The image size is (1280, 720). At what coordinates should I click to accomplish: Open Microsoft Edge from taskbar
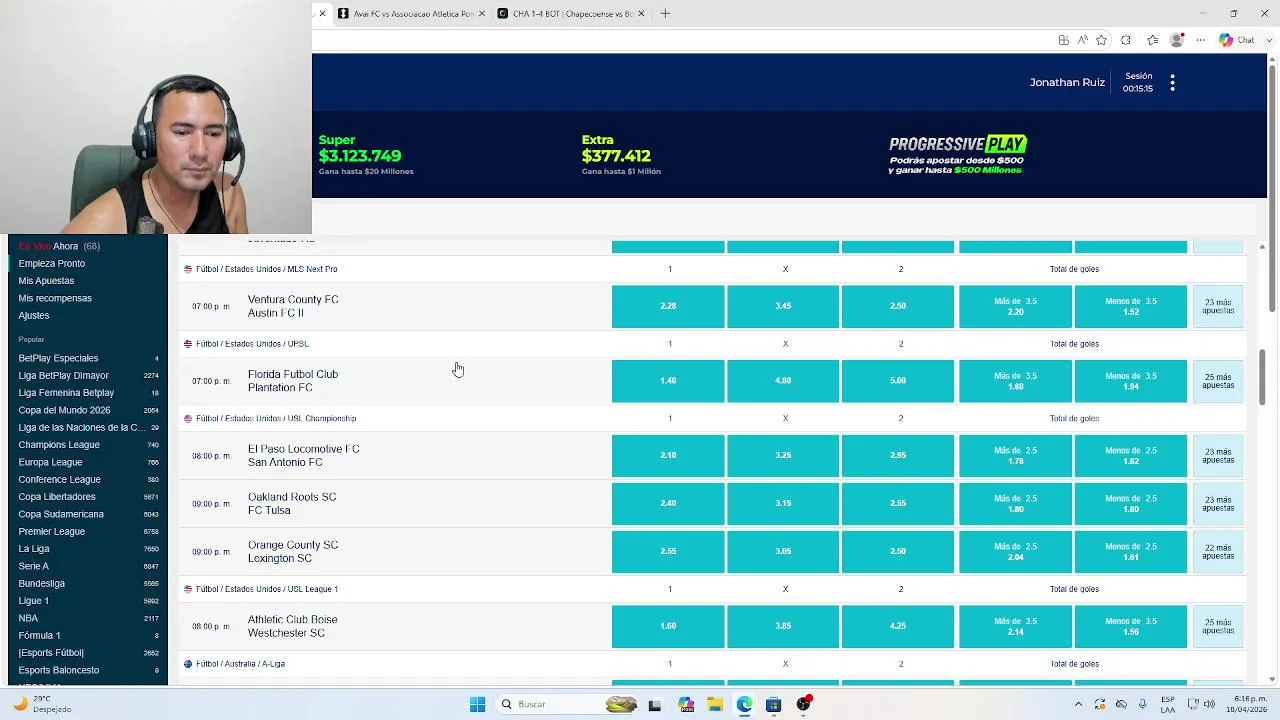[744, 704]
